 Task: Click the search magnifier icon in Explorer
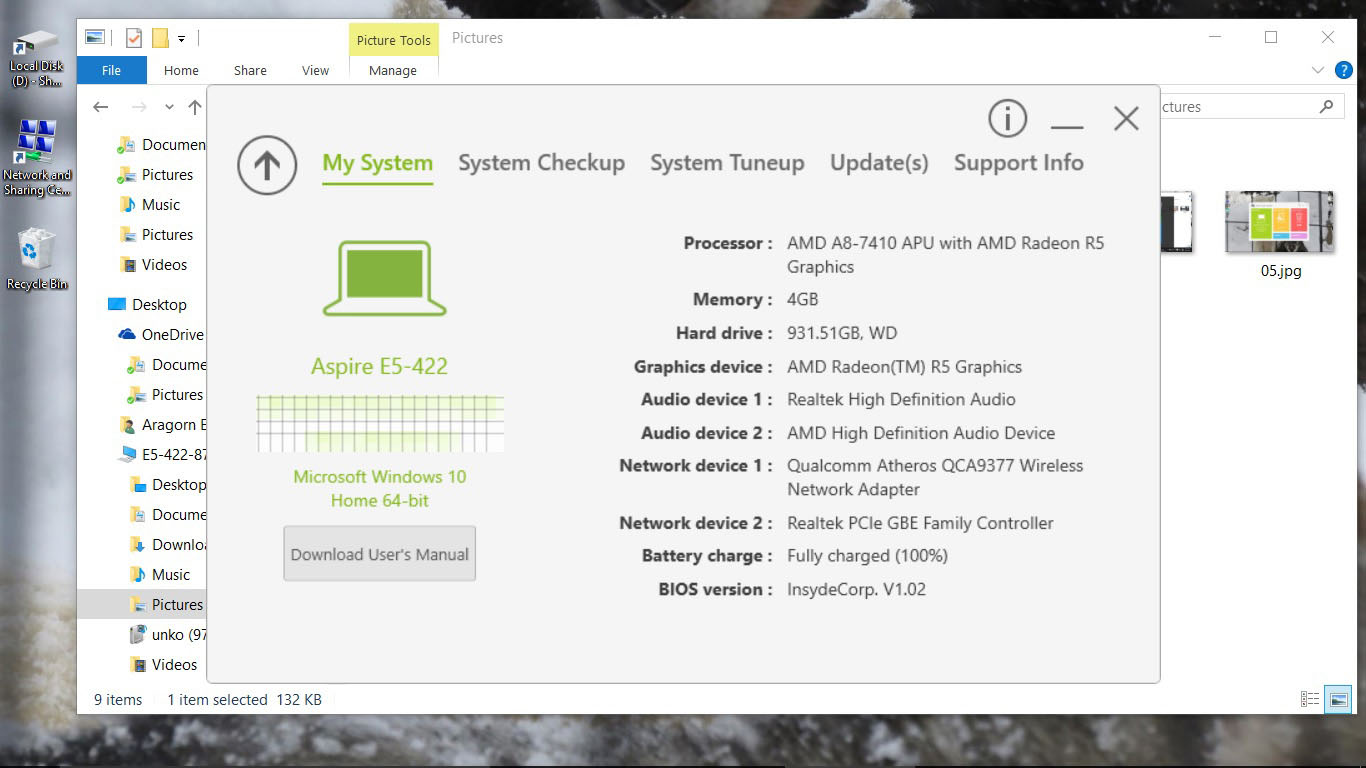[1326, 107]
